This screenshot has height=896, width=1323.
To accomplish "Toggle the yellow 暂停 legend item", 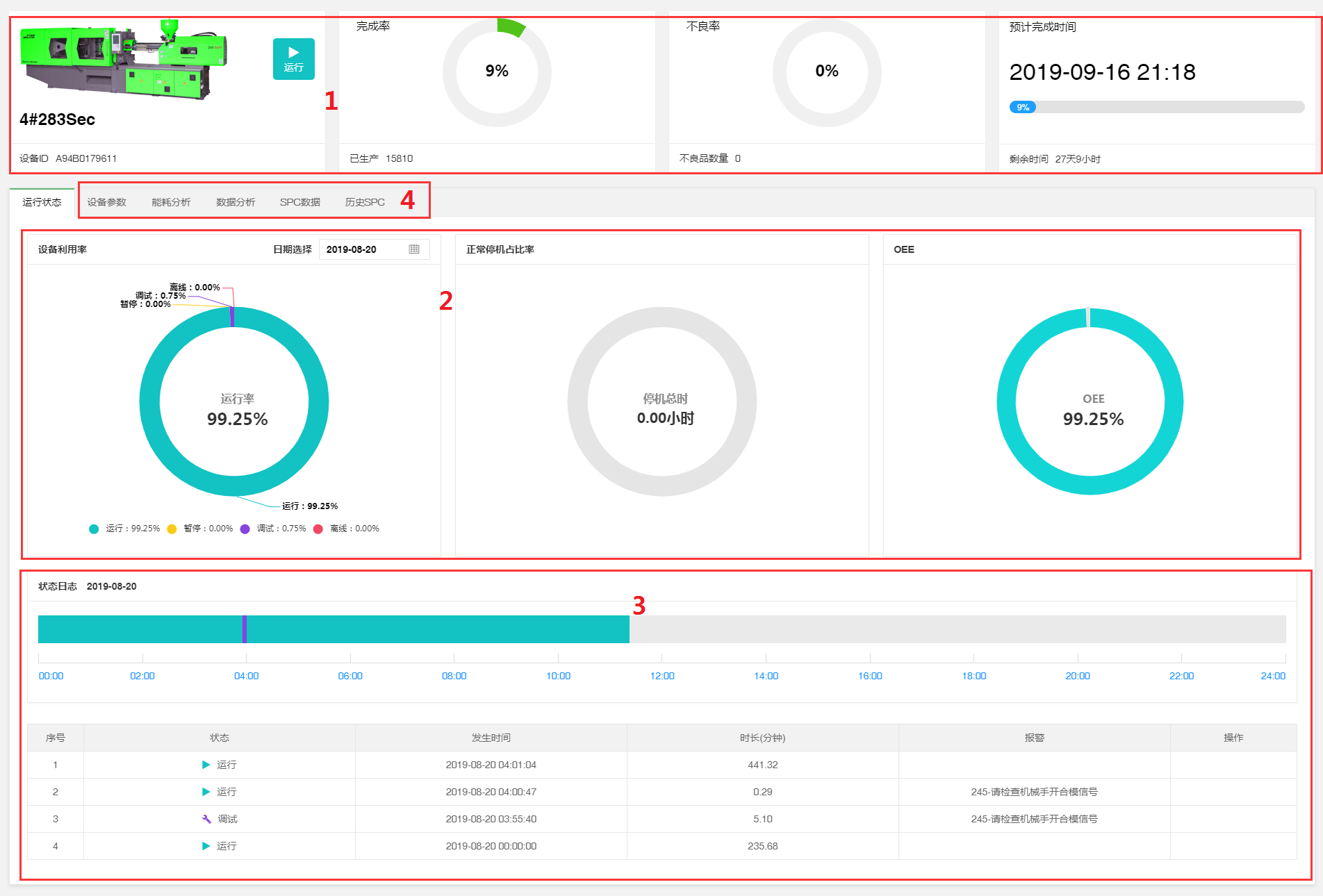I will [x=201, y=529].
